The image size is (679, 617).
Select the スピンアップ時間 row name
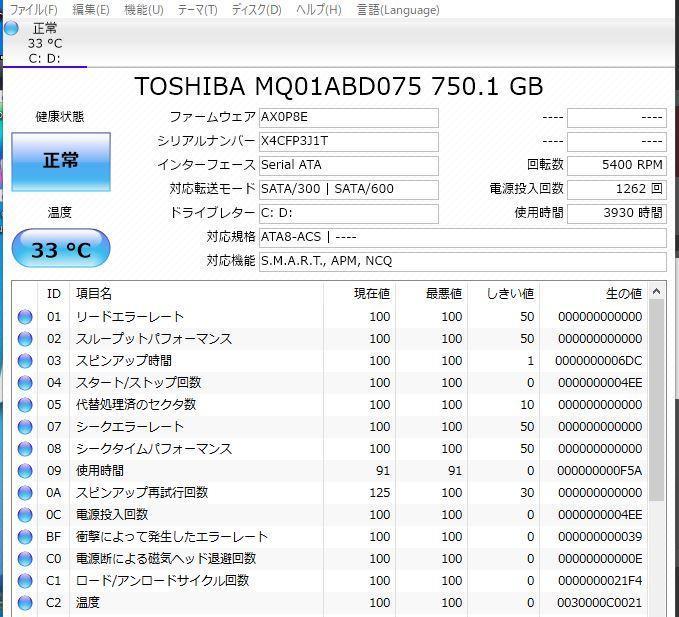(x=124, y=361)
